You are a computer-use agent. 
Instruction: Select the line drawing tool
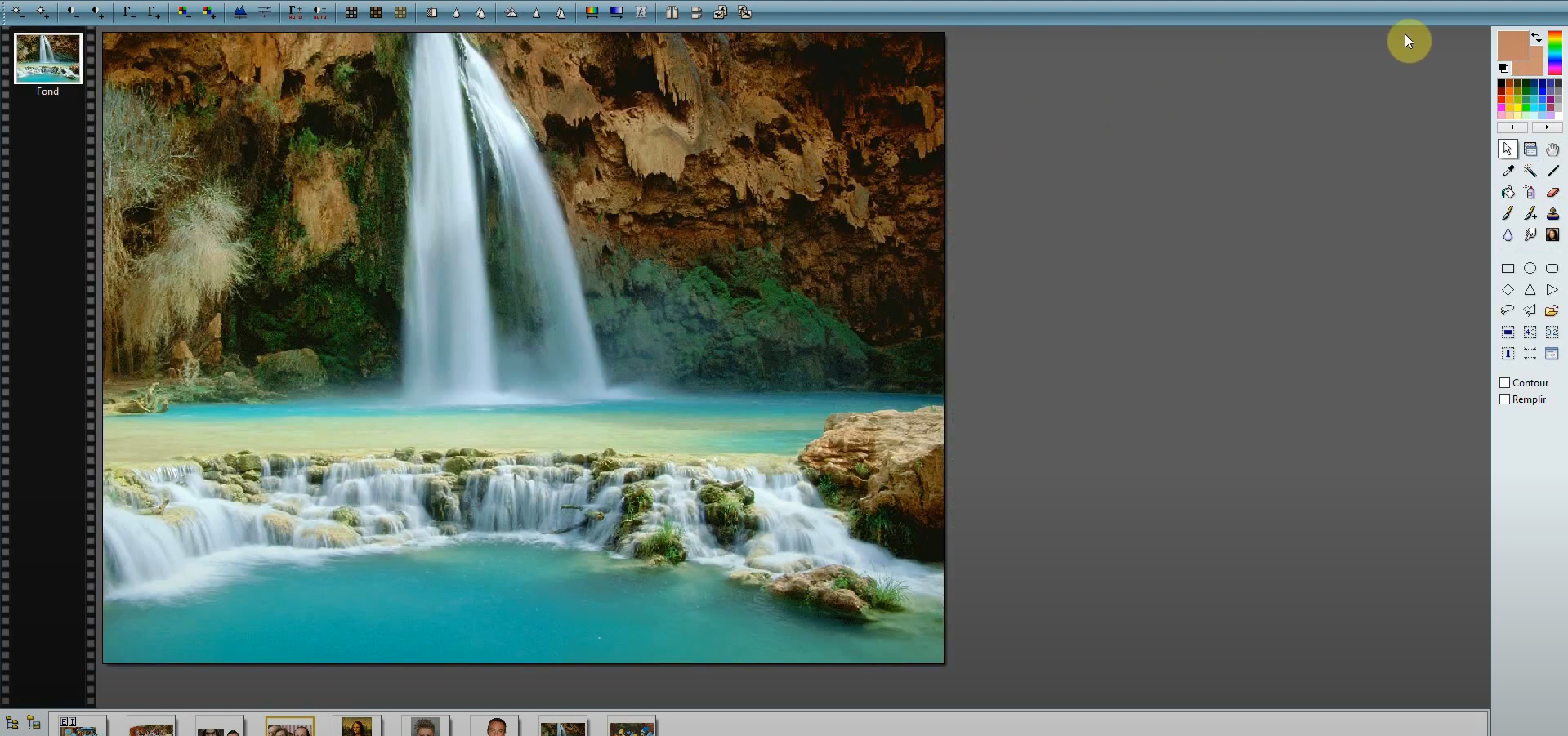pyautogui.click(x=1552, y=171)
